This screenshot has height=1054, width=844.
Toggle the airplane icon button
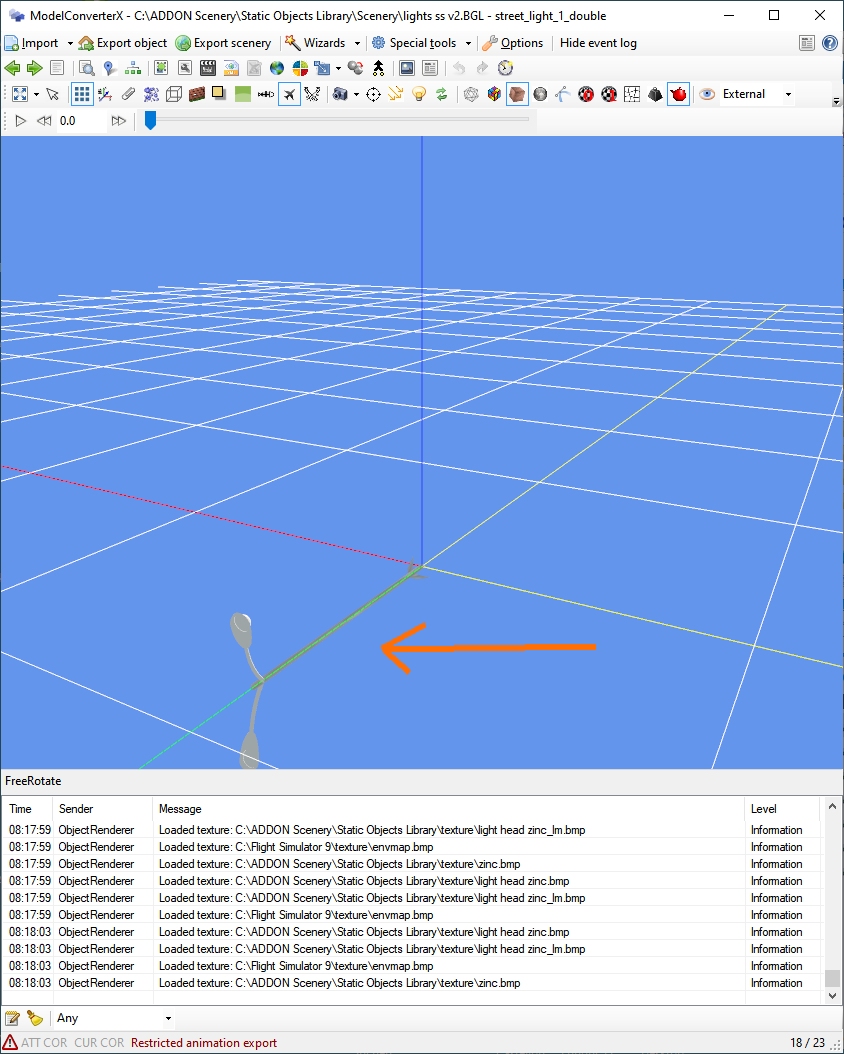[x=289, y=94]
